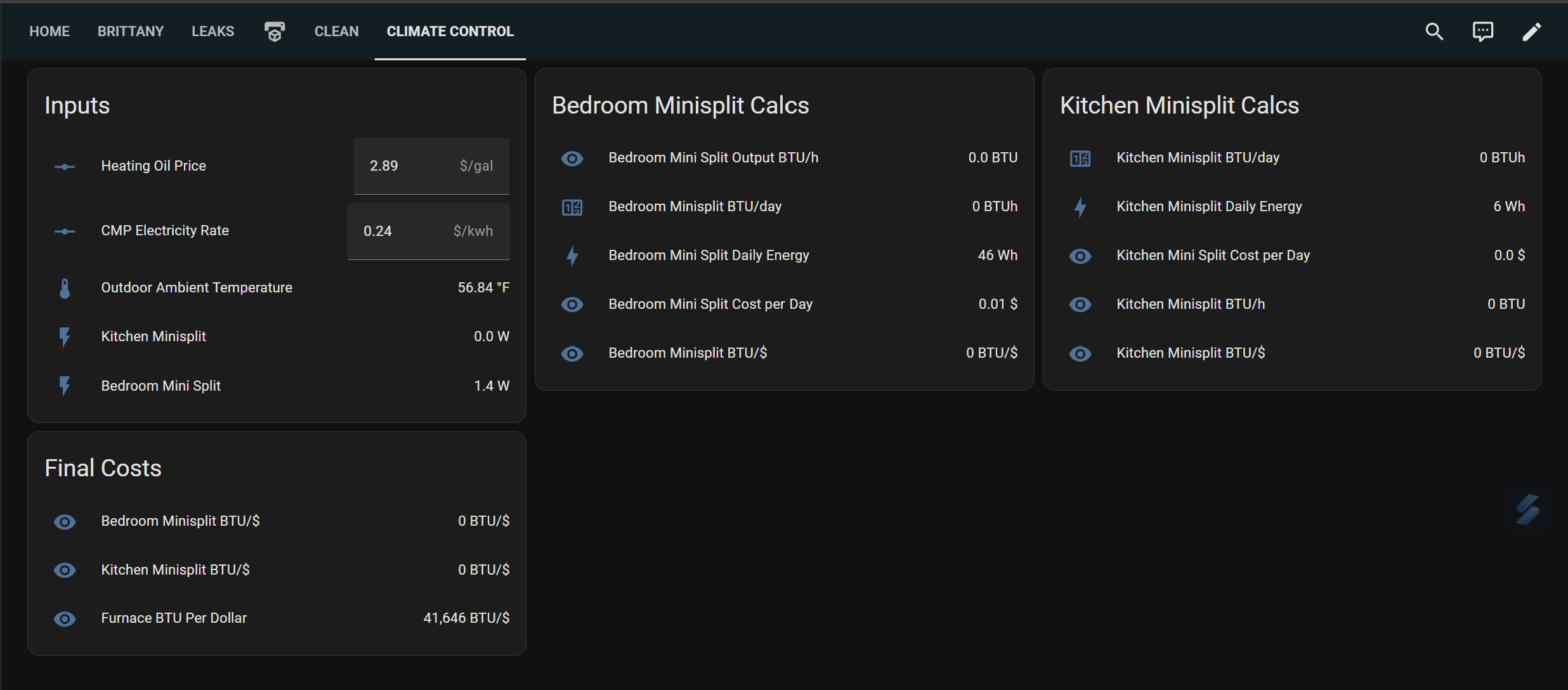Click eye icon beside Bedroom Mini Split Output BTU/h
The image size is (1568, 690).
[572, 158]
